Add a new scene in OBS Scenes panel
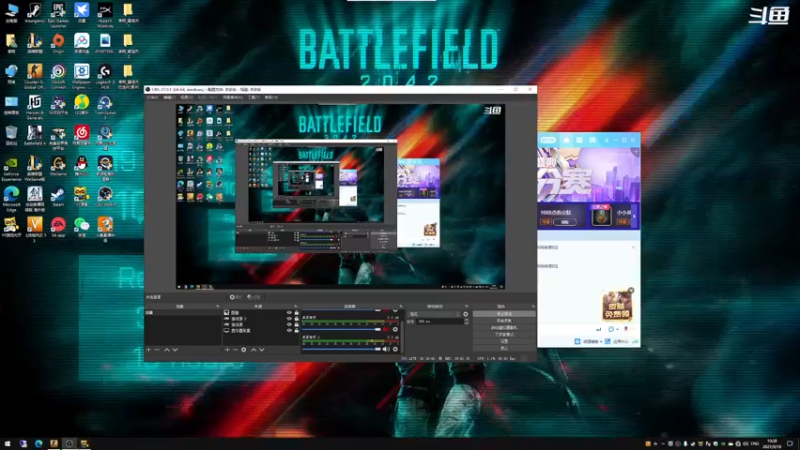Viewport: 800px width, 450px height. coord(148,350)
